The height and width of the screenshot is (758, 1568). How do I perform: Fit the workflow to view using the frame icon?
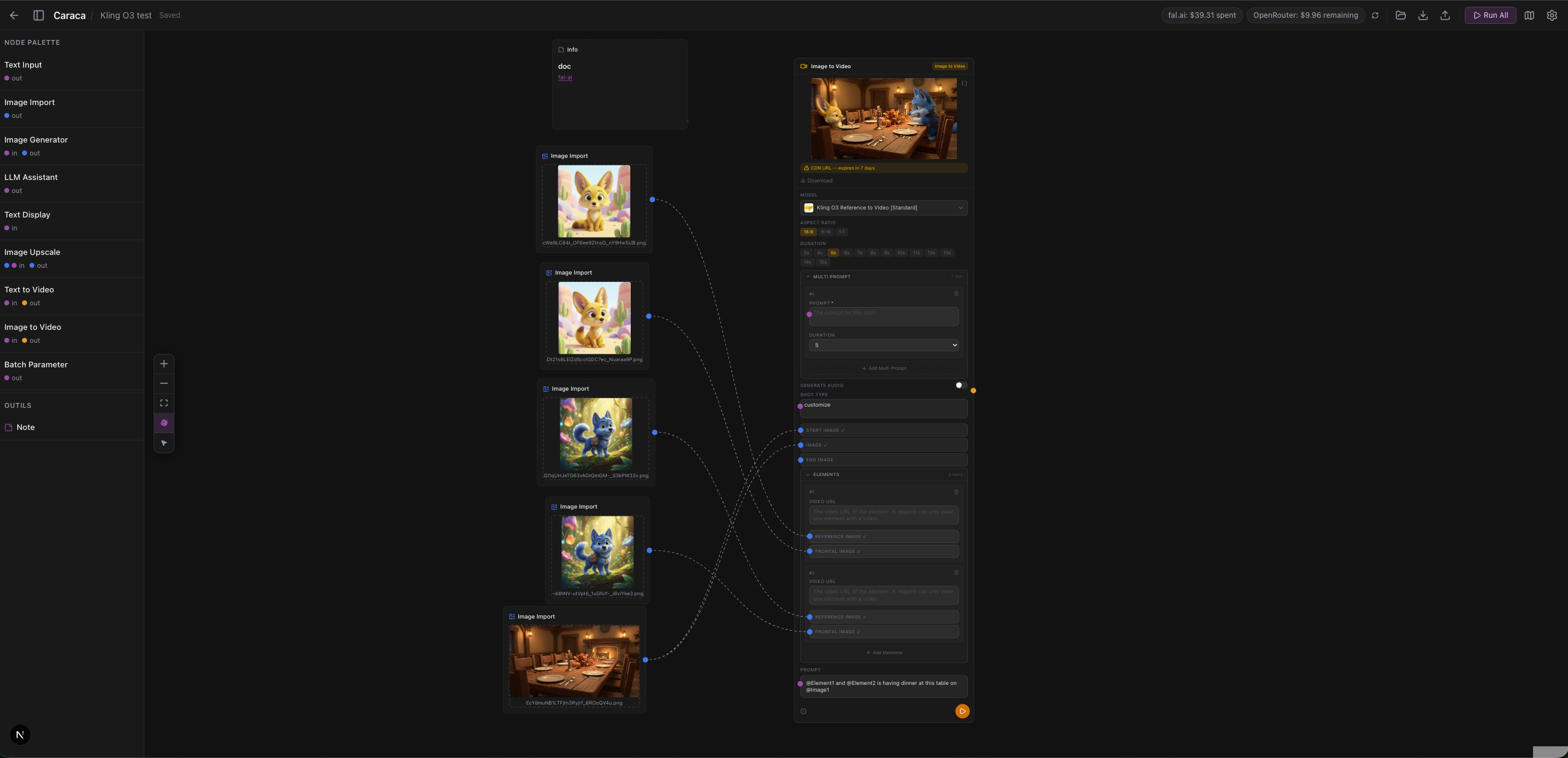pos(164,403)
